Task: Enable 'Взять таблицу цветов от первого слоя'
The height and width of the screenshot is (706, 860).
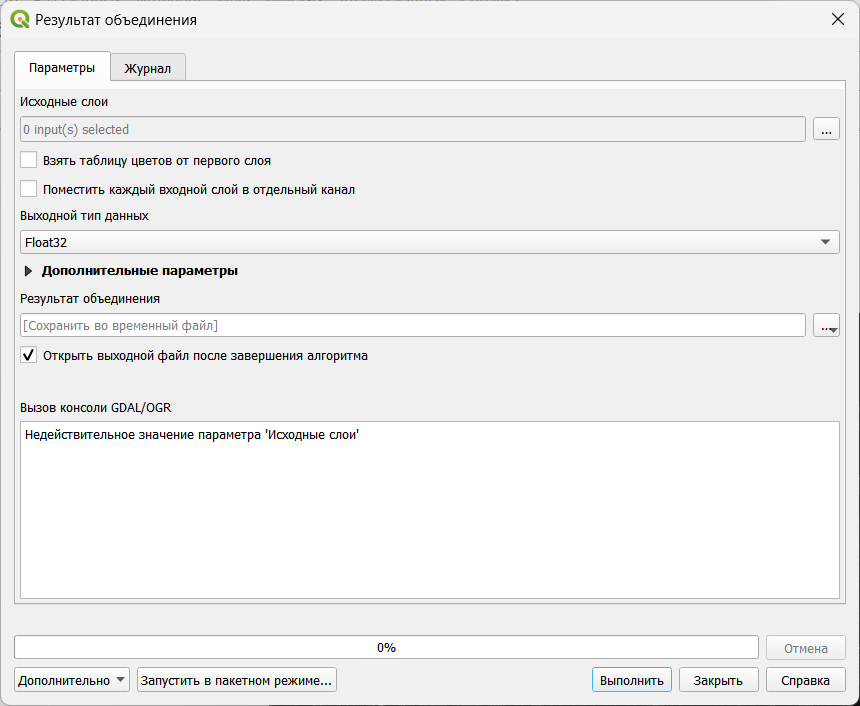Action: coord(29,160)
